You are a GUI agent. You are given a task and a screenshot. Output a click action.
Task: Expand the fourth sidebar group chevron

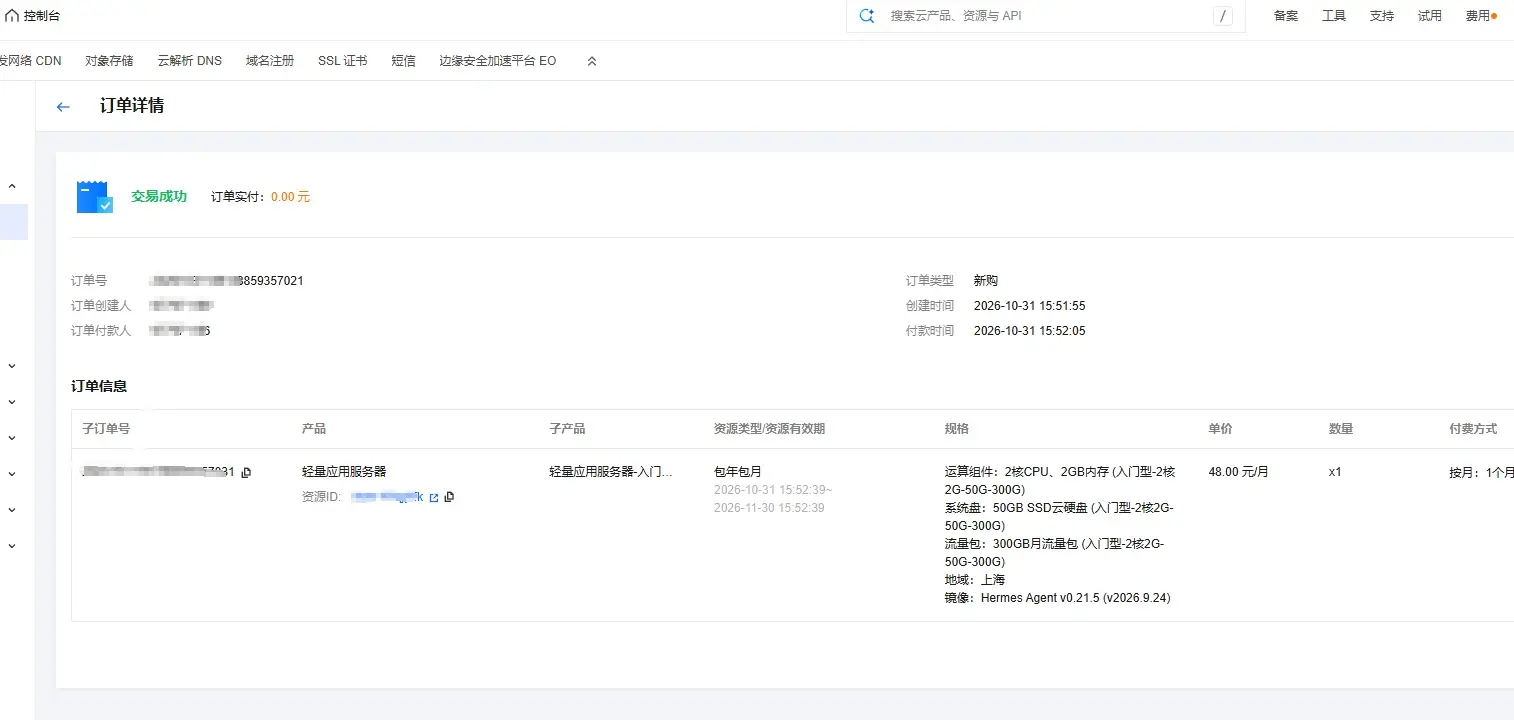pos(12,438)
